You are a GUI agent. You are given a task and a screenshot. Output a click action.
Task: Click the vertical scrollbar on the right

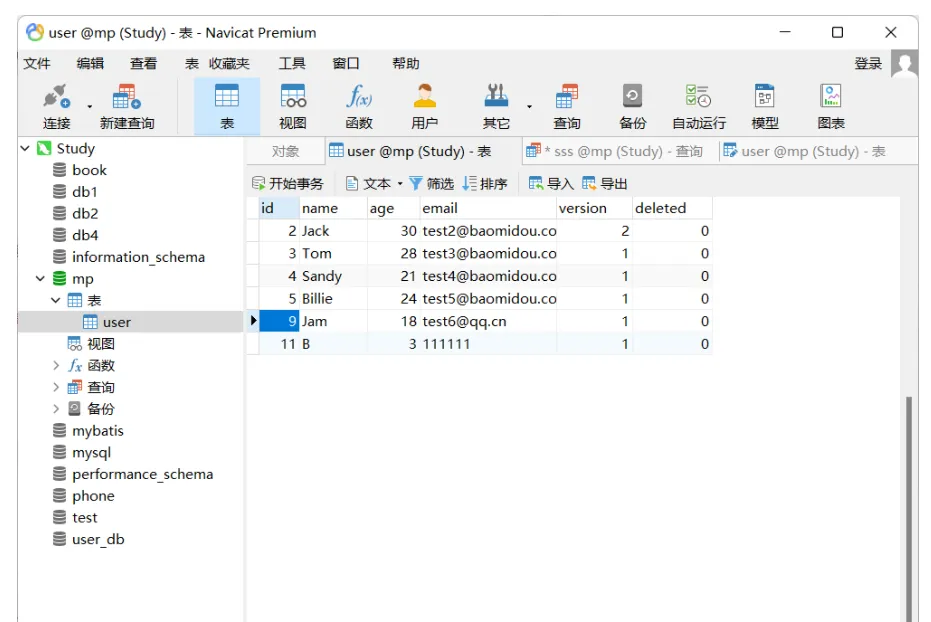click(x=909, y=509)
